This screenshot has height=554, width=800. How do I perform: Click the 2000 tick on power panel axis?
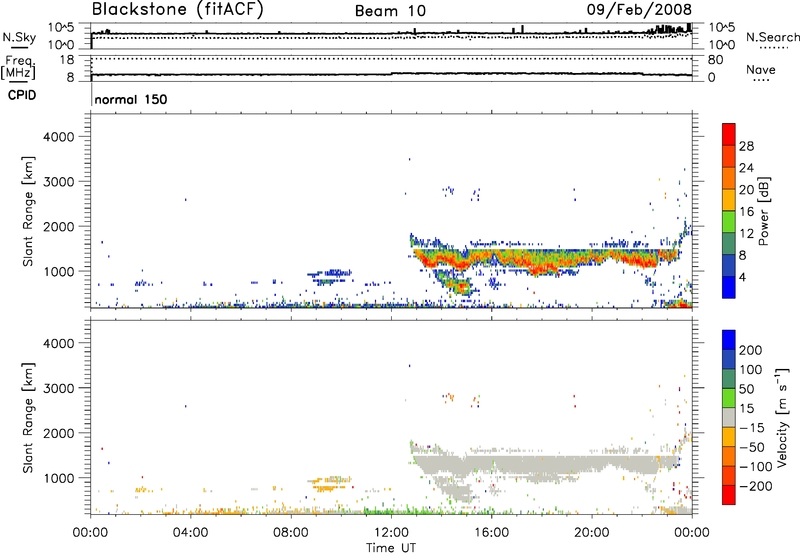[59, 226]
